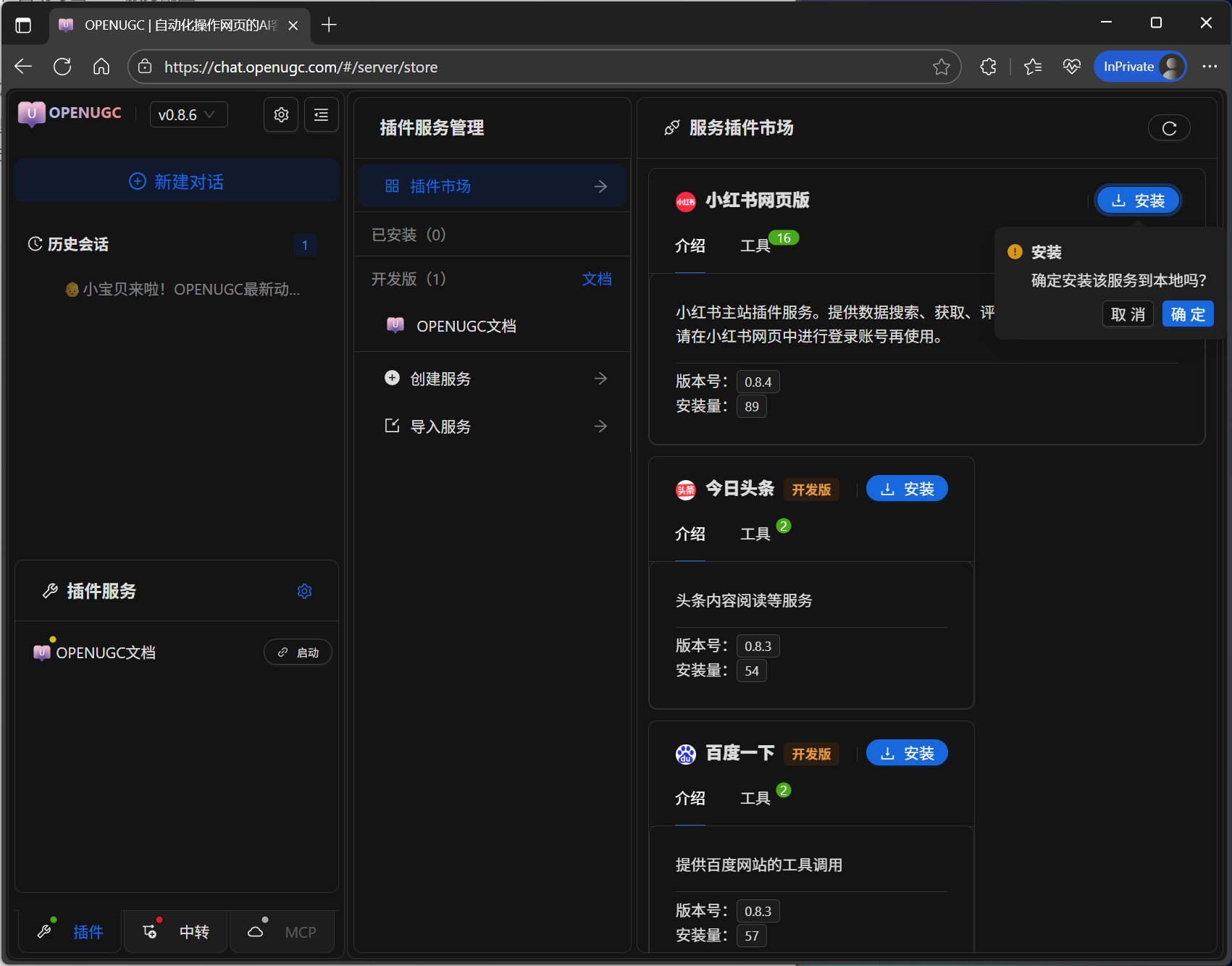Open 介绍 tab of 今日头条
Viewport: 1232px width, 966px height.
pyautogui.click(x=690, y=534)
